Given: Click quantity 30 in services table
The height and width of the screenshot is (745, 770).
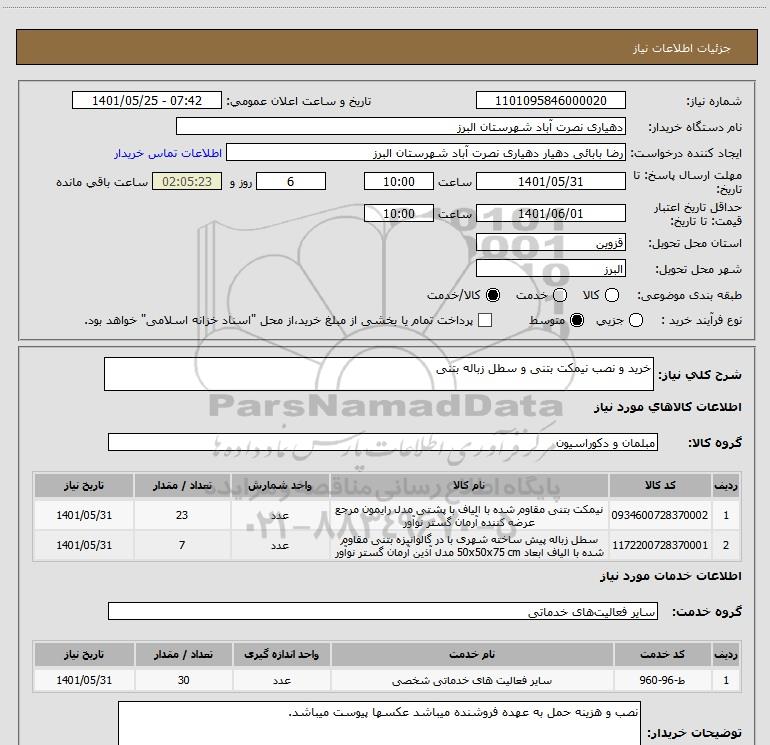Looking at the screenshot, I should (184, 680).
